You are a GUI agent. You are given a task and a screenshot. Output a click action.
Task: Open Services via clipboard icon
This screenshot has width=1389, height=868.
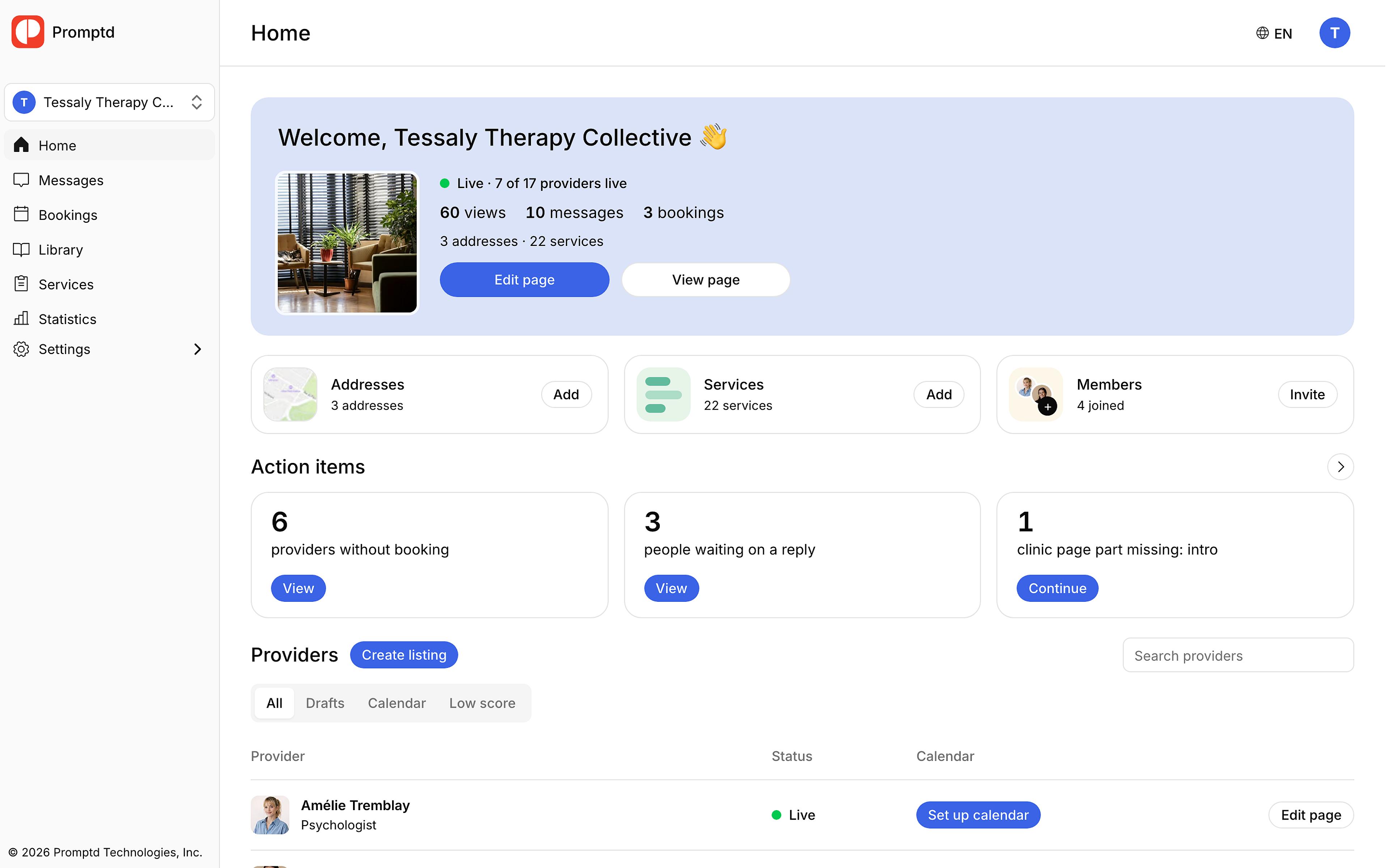pos(21,284)
